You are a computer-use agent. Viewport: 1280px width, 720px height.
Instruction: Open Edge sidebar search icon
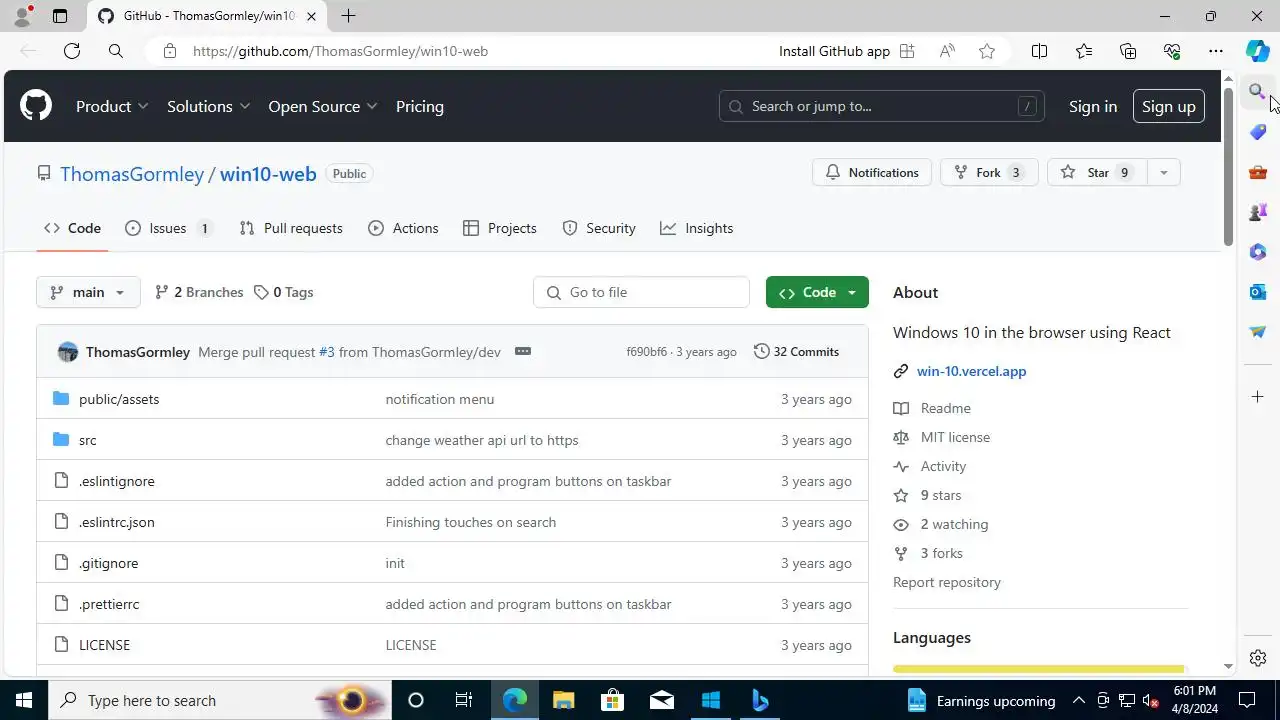click(x=1257, y=92)
